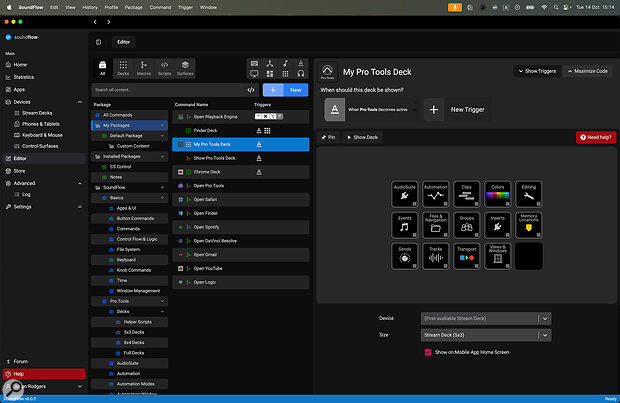Screen dimensions: 620x403
Task: Click Maximize Code
Action: 588,71
